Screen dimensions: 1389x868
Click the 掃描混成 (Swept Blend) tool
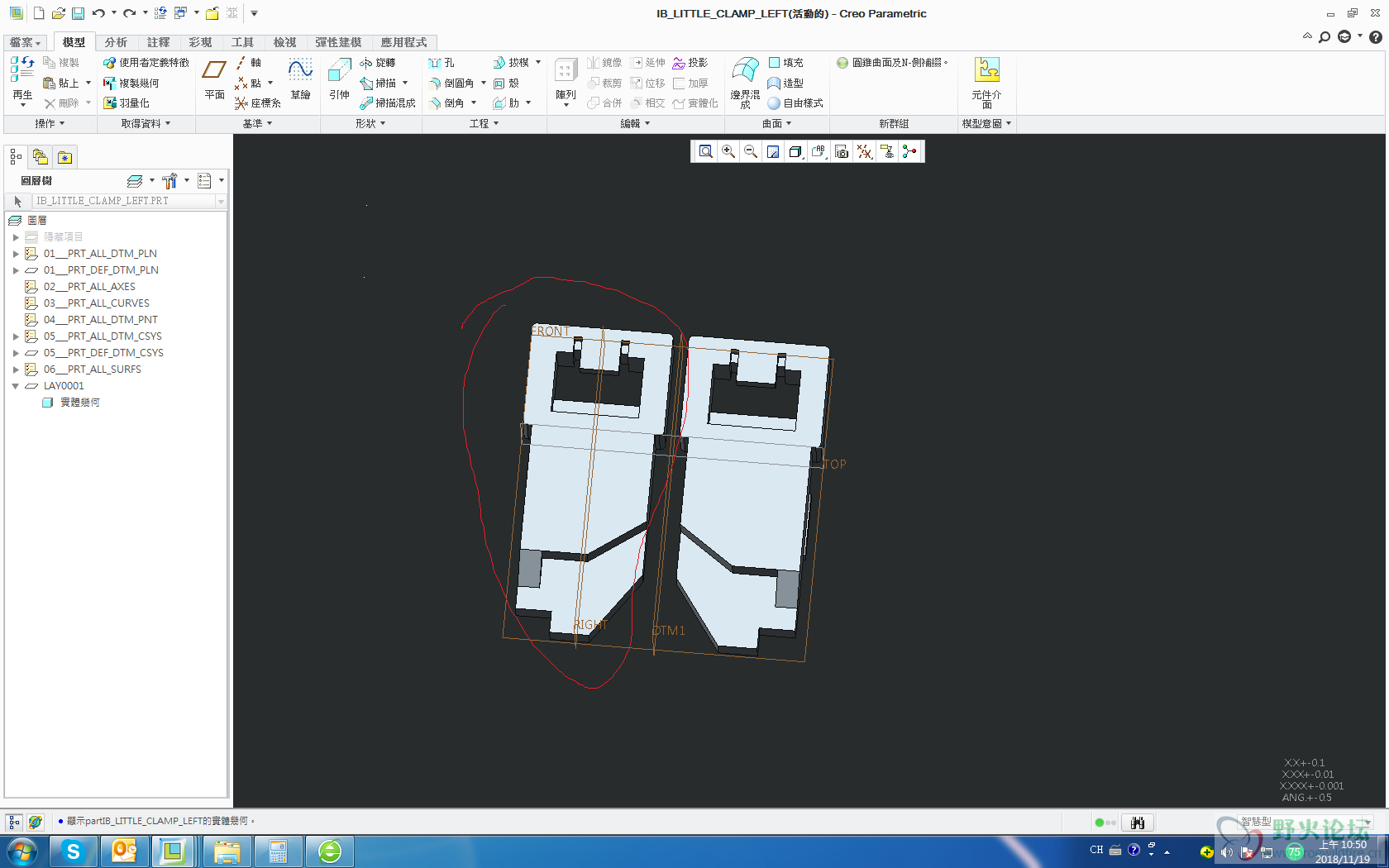click(387, 103)
